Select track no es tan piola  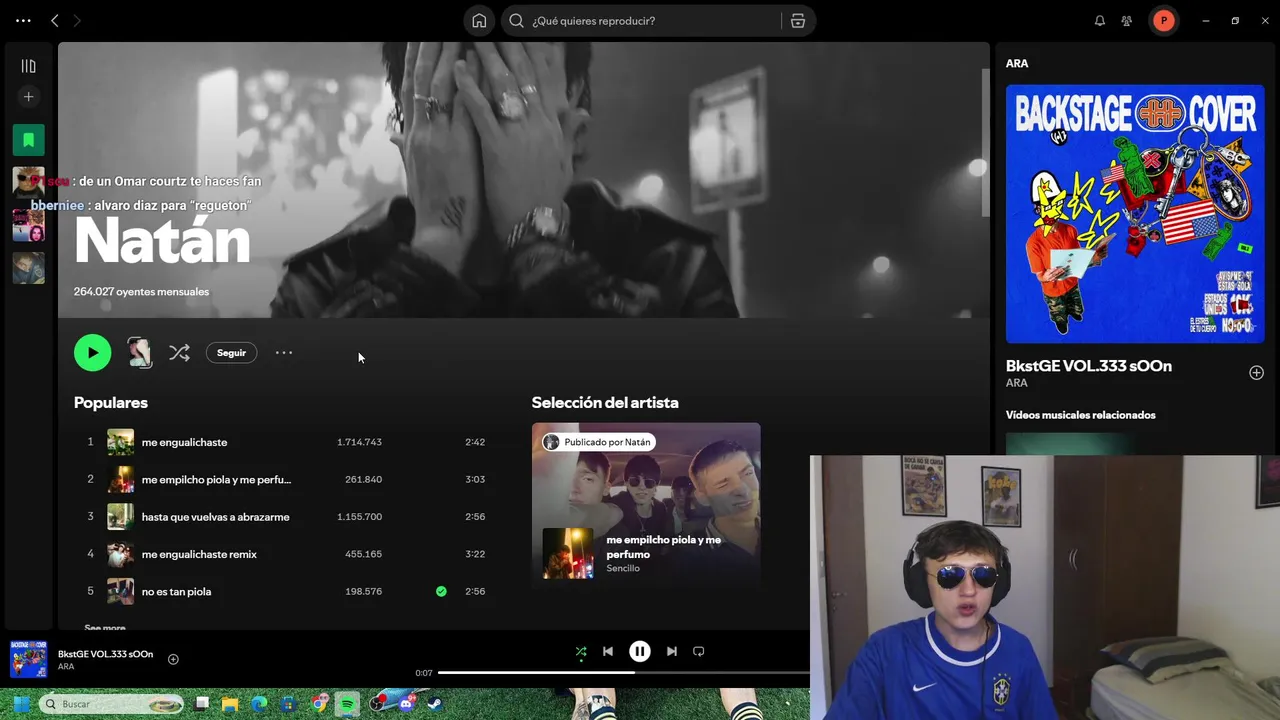(176, 591)
